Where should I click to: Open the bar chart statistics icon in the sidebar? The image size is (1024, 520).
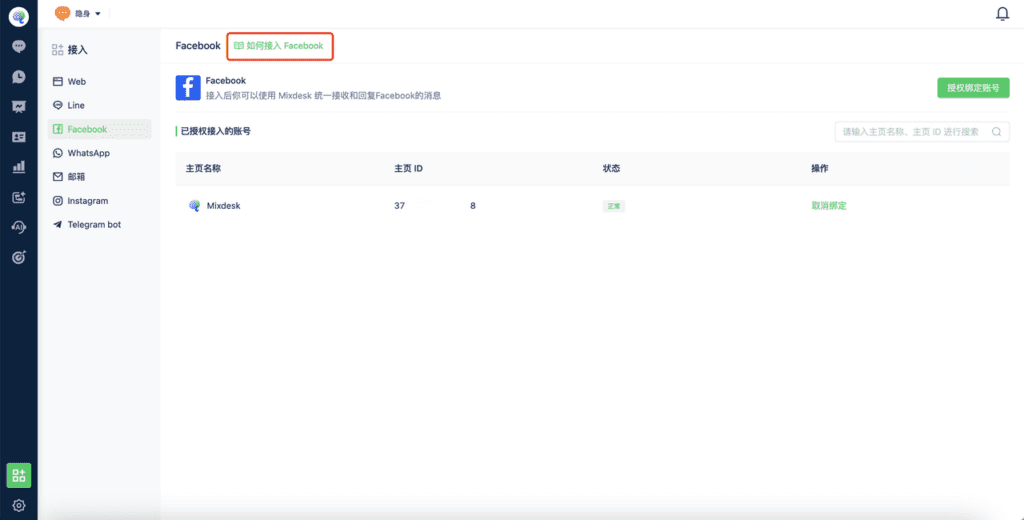[x=19, y=167]
